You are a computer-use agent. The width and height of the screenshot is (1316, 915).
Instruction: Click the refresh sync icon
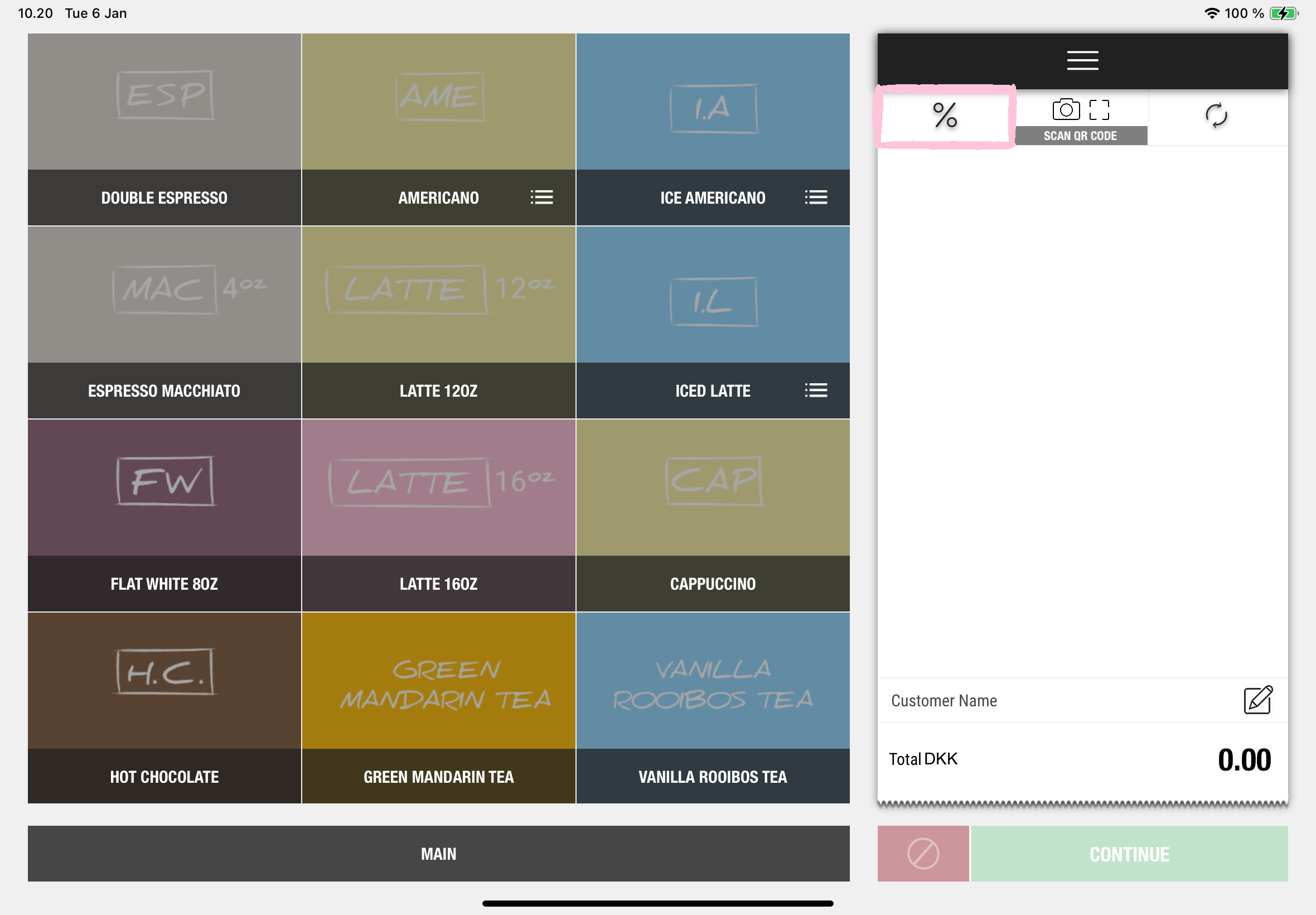coord(1215,115)
